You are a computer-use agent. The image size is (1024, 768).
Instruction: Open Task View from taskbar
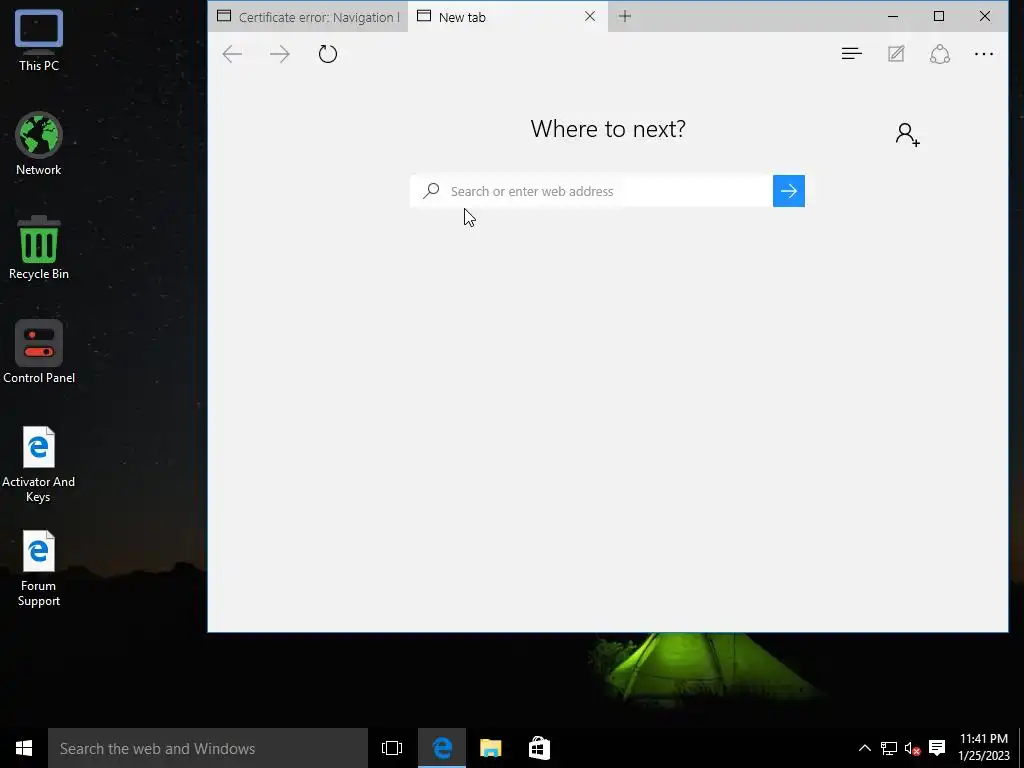point(392,748)
